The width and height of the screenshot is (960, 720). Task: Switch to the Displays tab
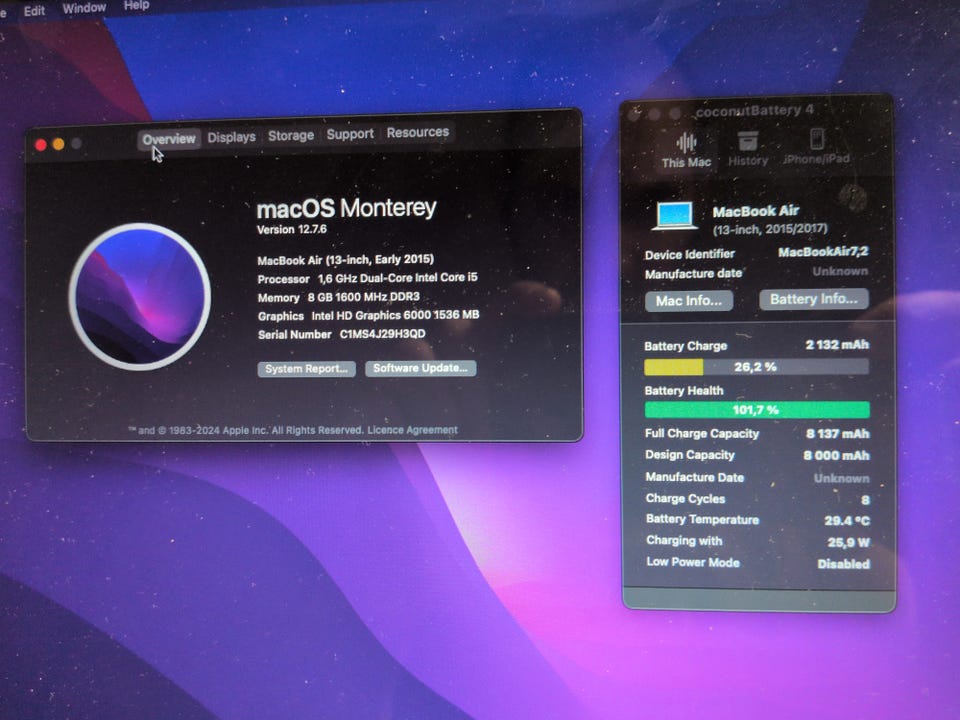click(x=231, y=137)
